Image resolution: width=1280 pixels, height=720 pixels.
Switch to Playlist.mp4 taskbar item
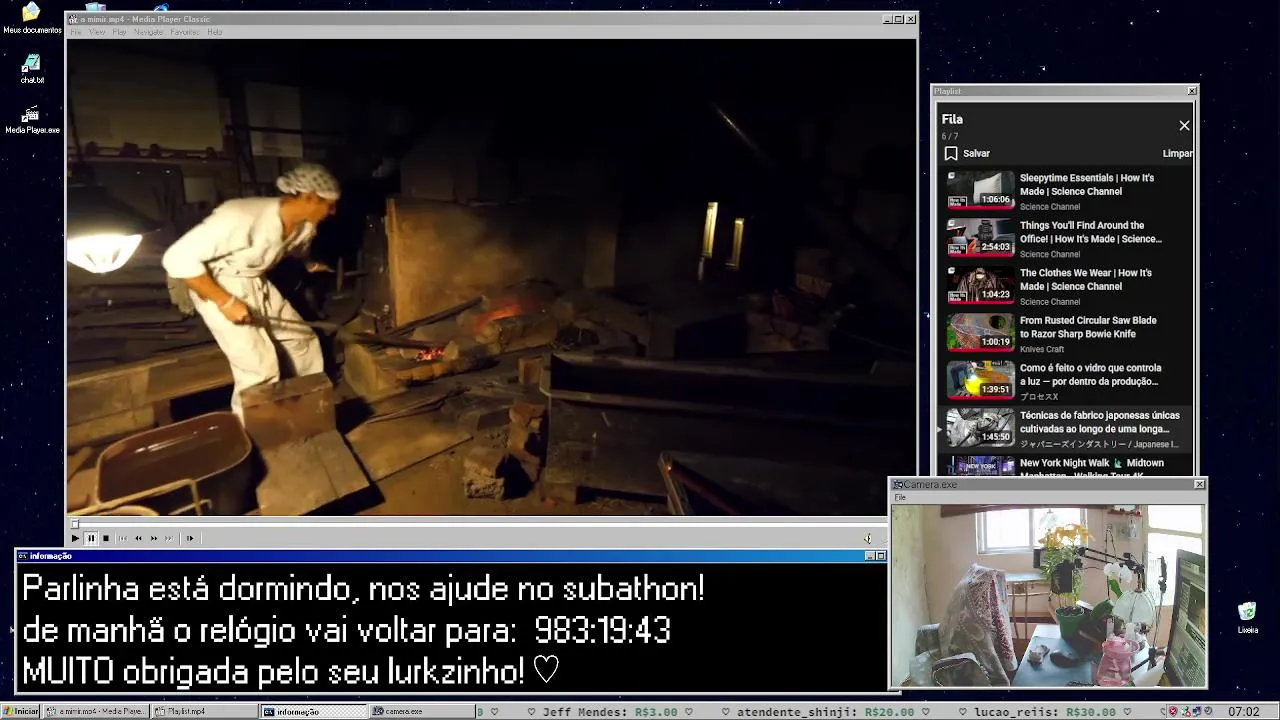coord(205,712)
